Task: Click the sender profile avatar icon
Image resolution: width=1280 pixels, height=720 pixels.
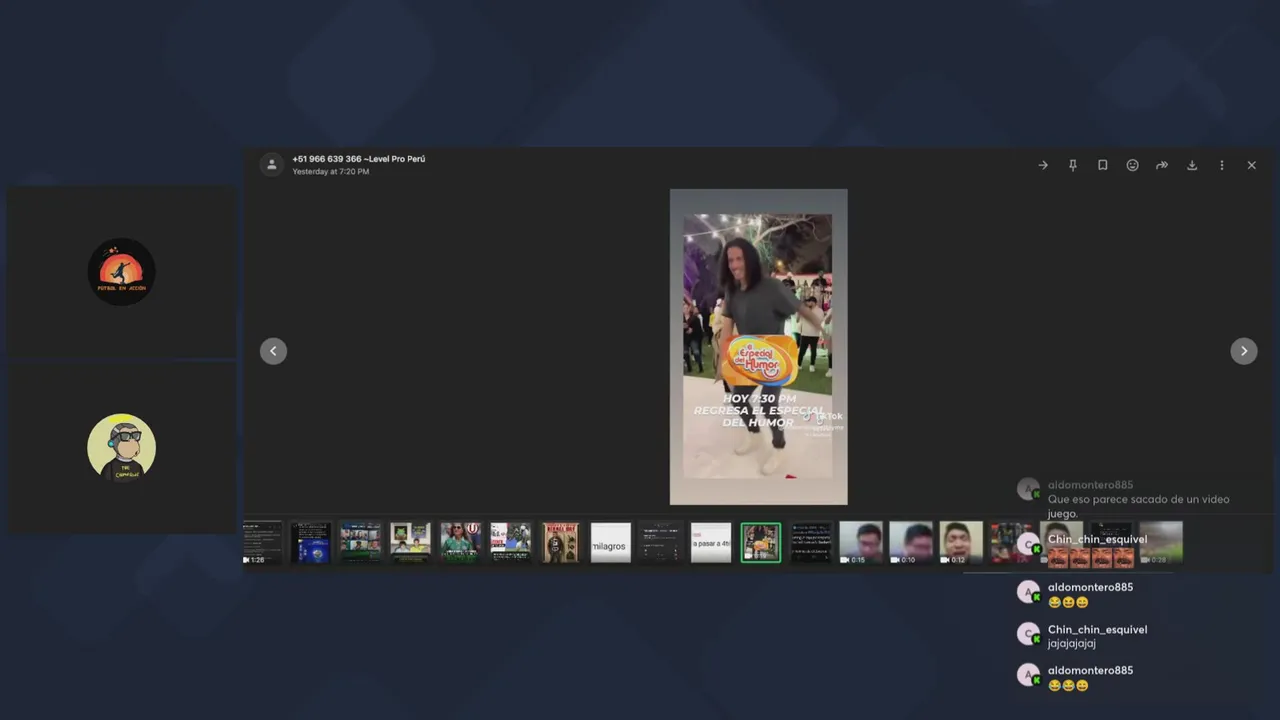Action: tap(271, 165)
